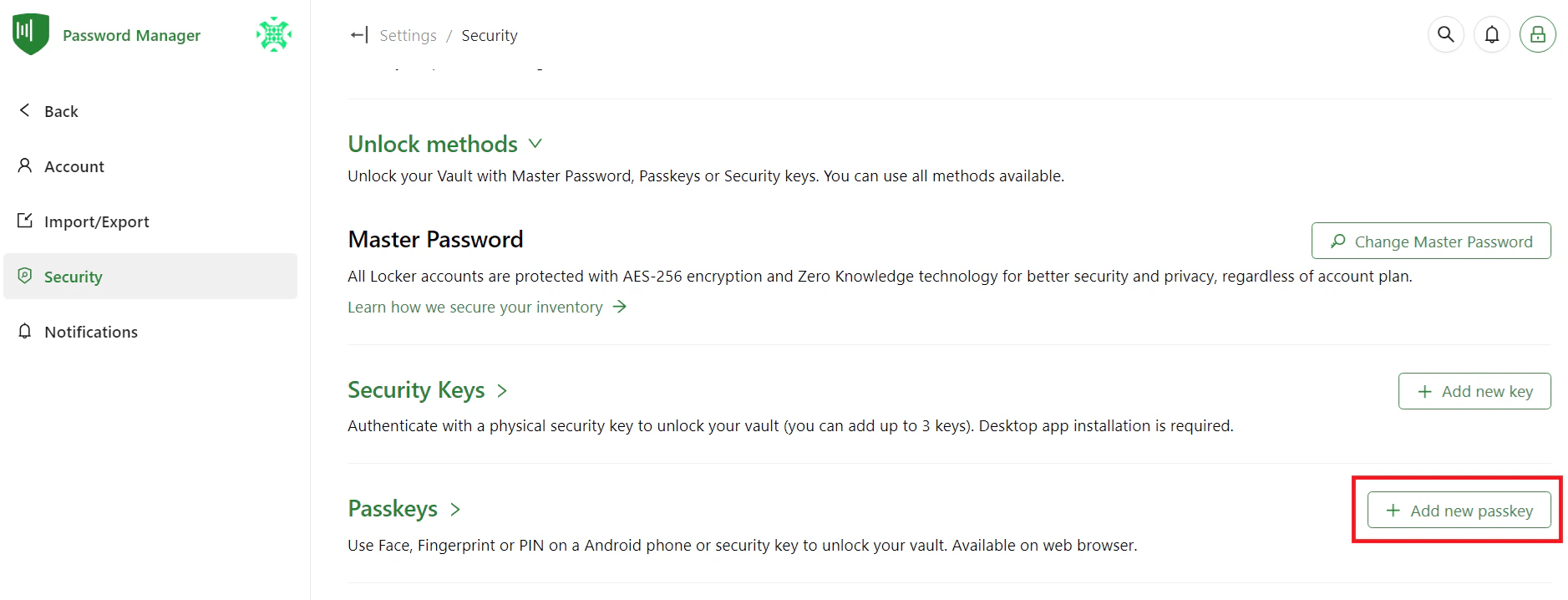Expand the Security Keys section
The height and width of the screenshot is (600, 1568).
pos(502,390)
